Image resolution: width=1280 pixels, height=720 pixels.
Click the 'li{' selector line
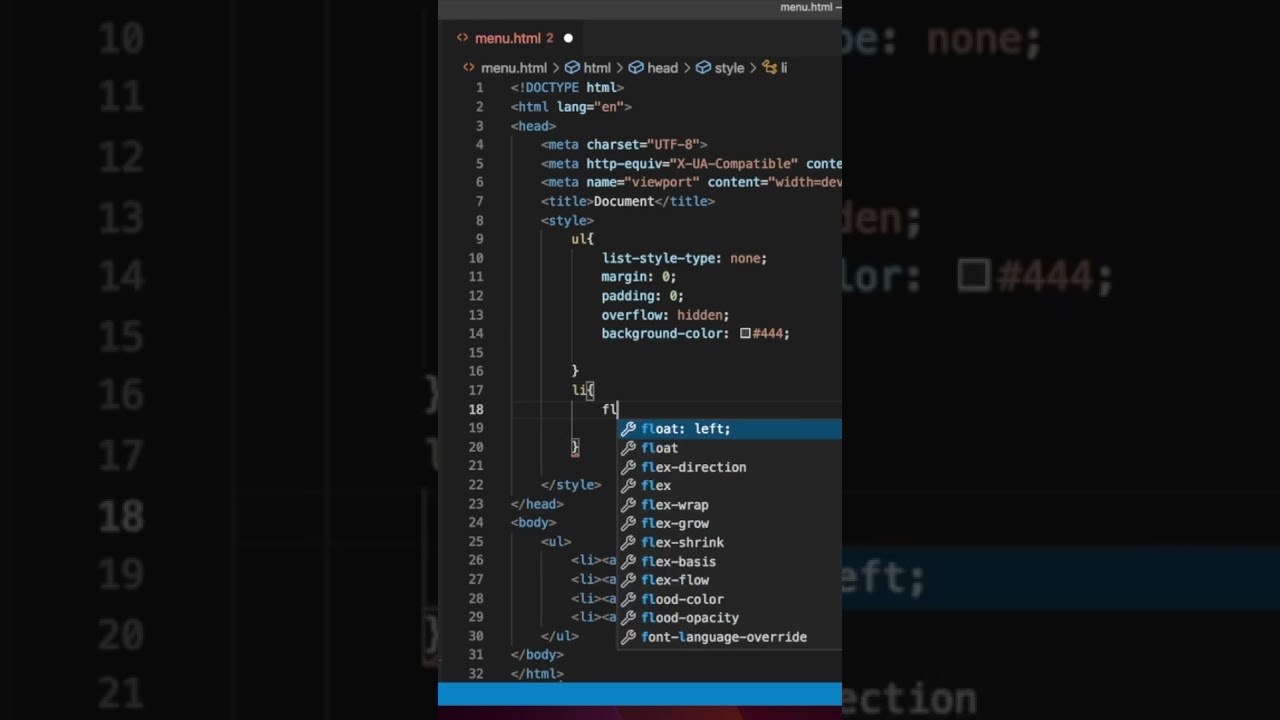pyautogui.click(x=582, y=390)
